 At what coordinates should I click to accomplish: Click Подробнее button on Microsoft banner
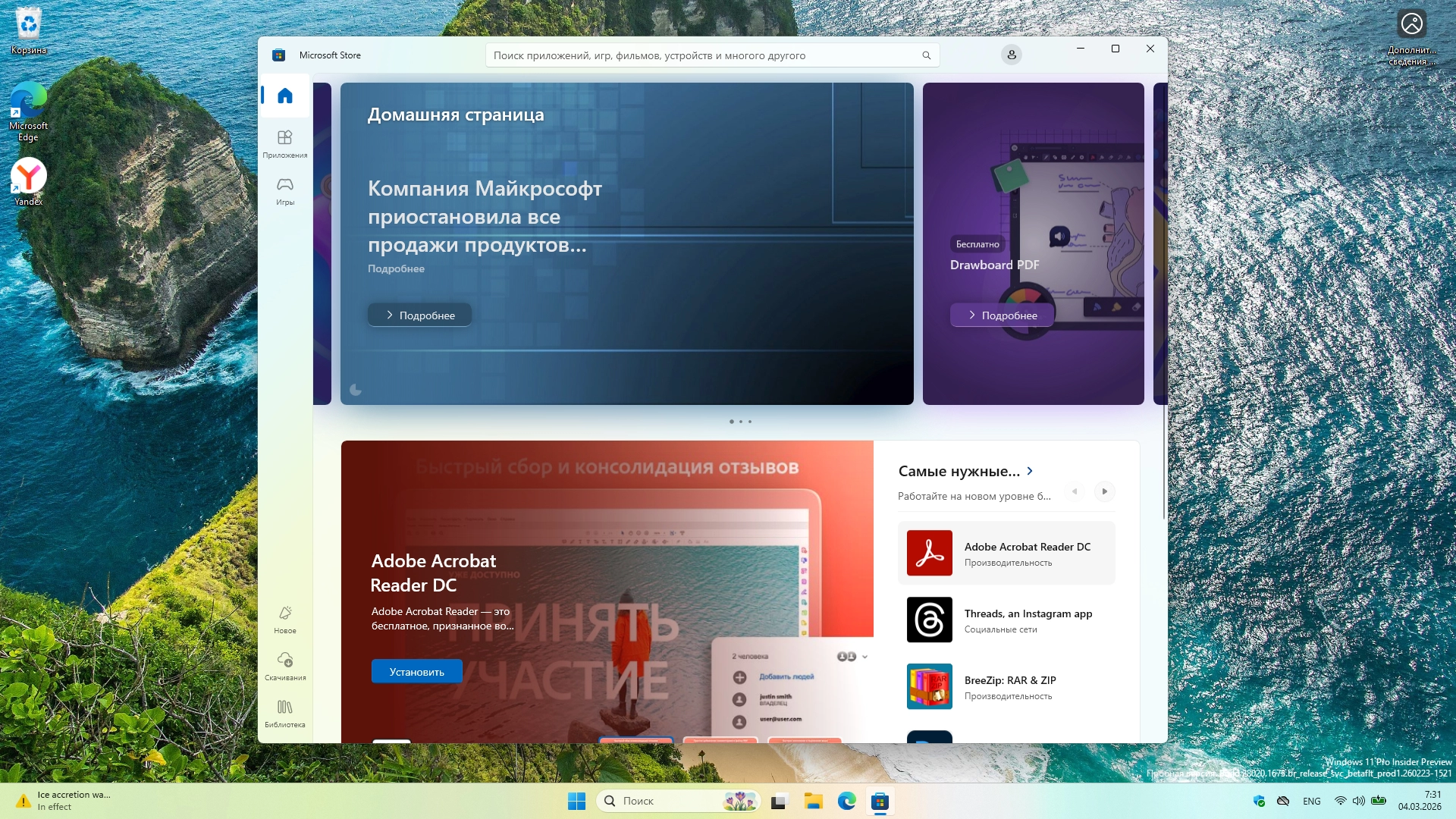click(419, 315)
